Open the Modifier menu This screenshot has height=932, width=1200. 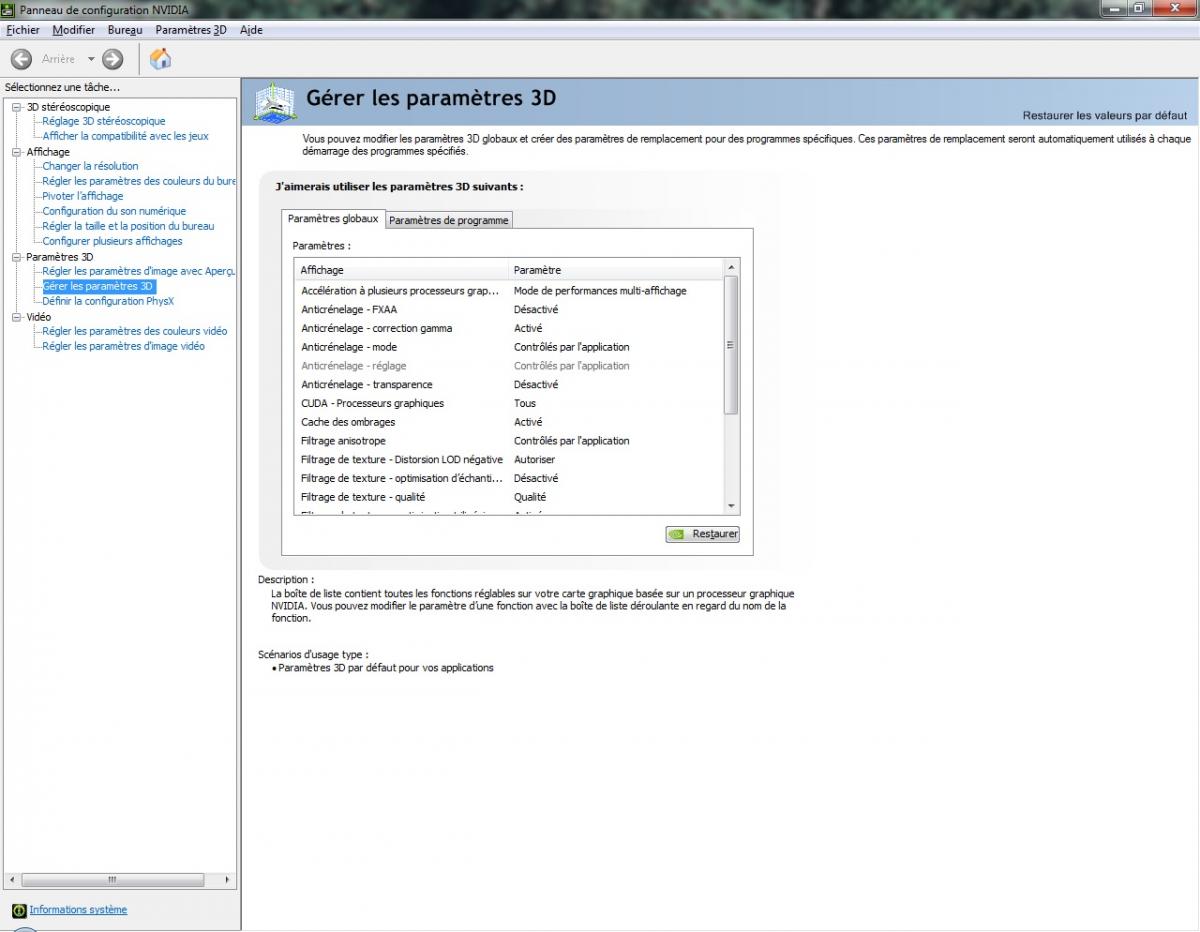73,30
